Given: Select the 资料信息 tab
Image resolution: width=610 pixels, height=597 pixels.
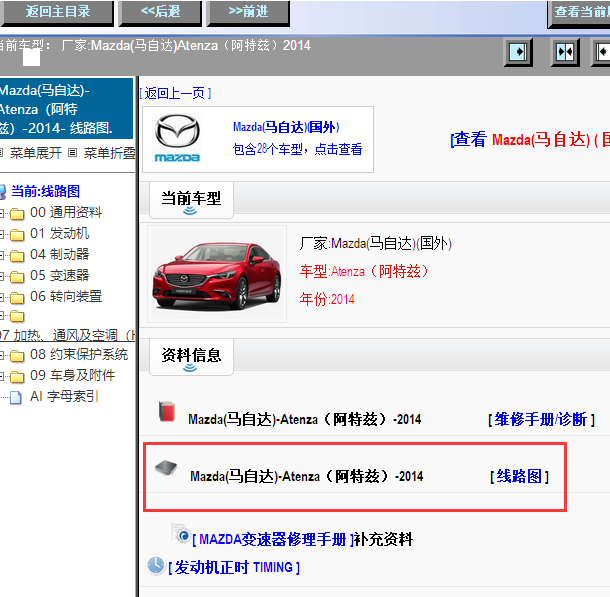Looking at the screenshot, I should pos(191,357).
